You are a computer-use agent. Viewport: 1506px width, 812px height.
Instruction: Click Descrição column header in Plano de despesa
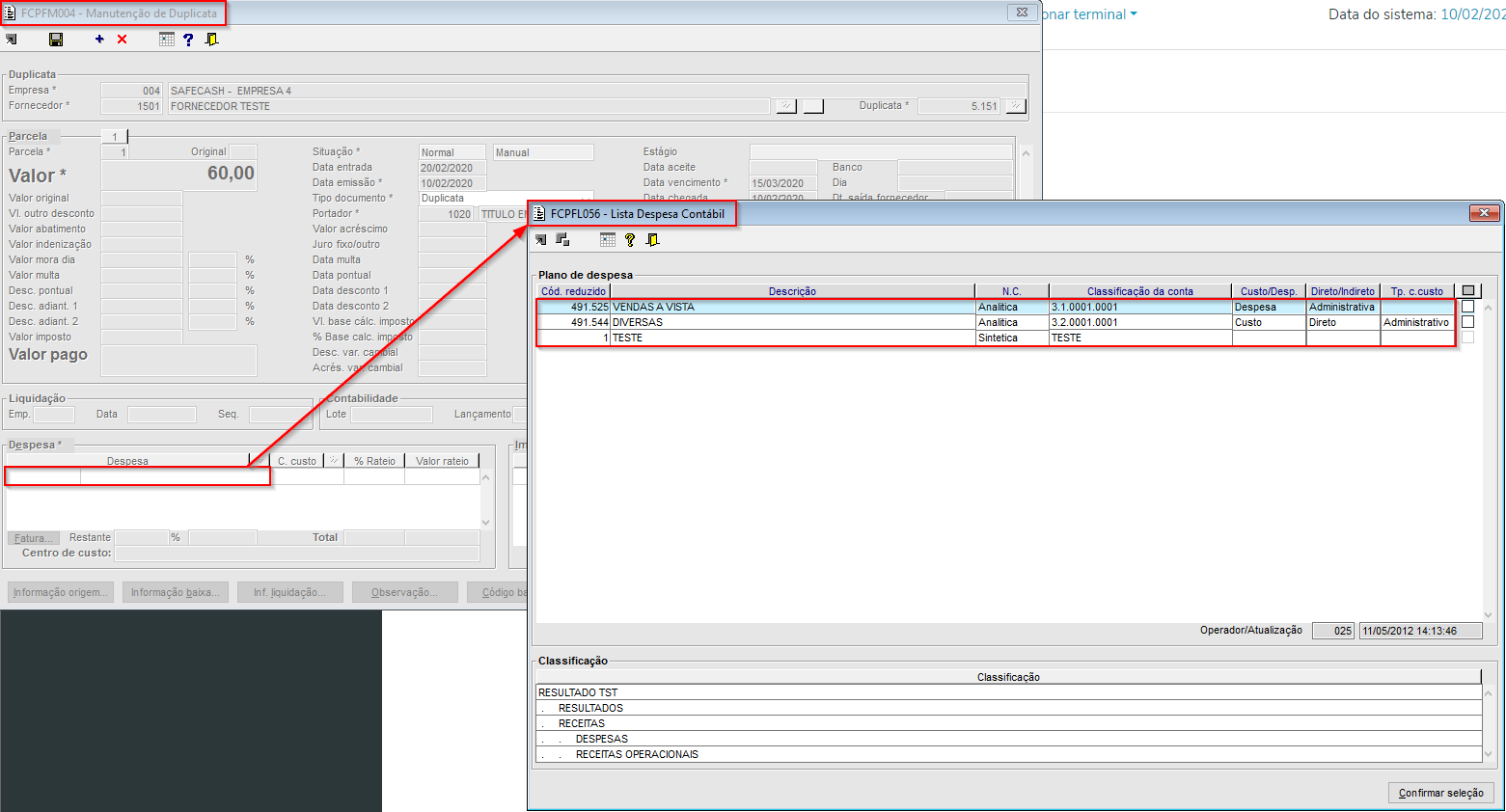point(792,290)
